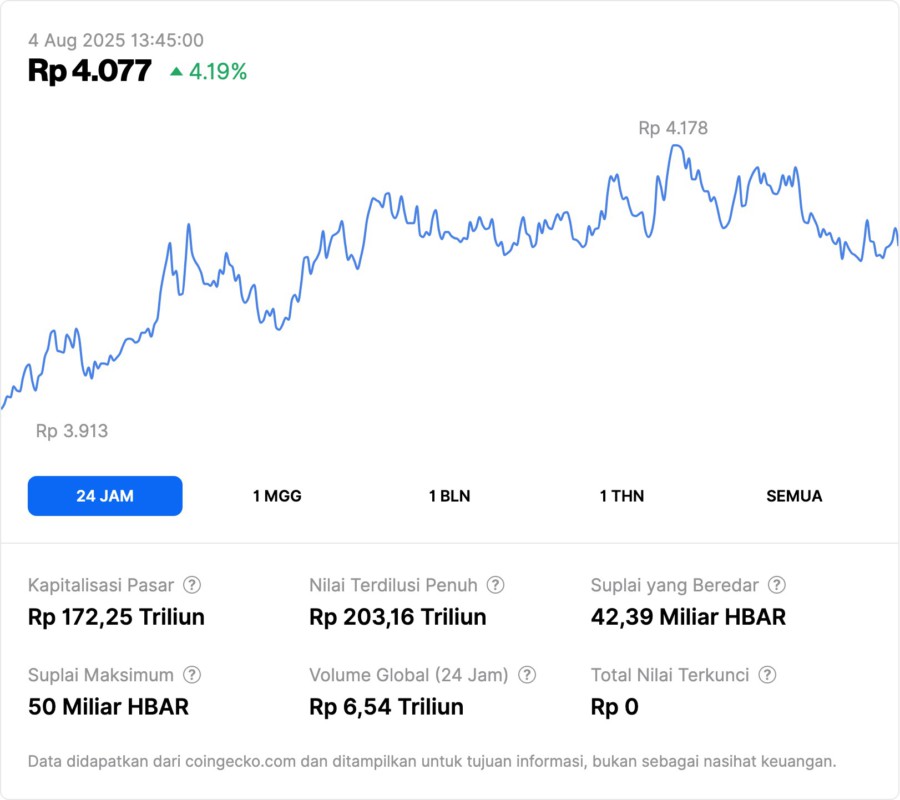The width and height of the screenshot is (900, 800).
Task: Click the question mark next to Suplai yang Beredar
Action: 776,585
